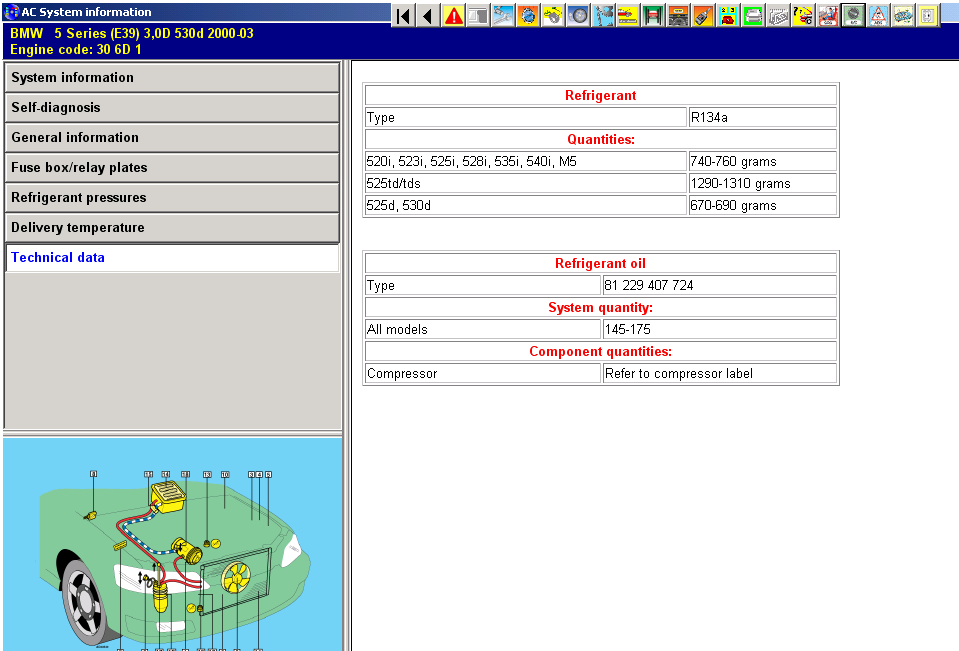Select the Self-diagnosis menu item
959x651 pixels.
pos(172,108)
